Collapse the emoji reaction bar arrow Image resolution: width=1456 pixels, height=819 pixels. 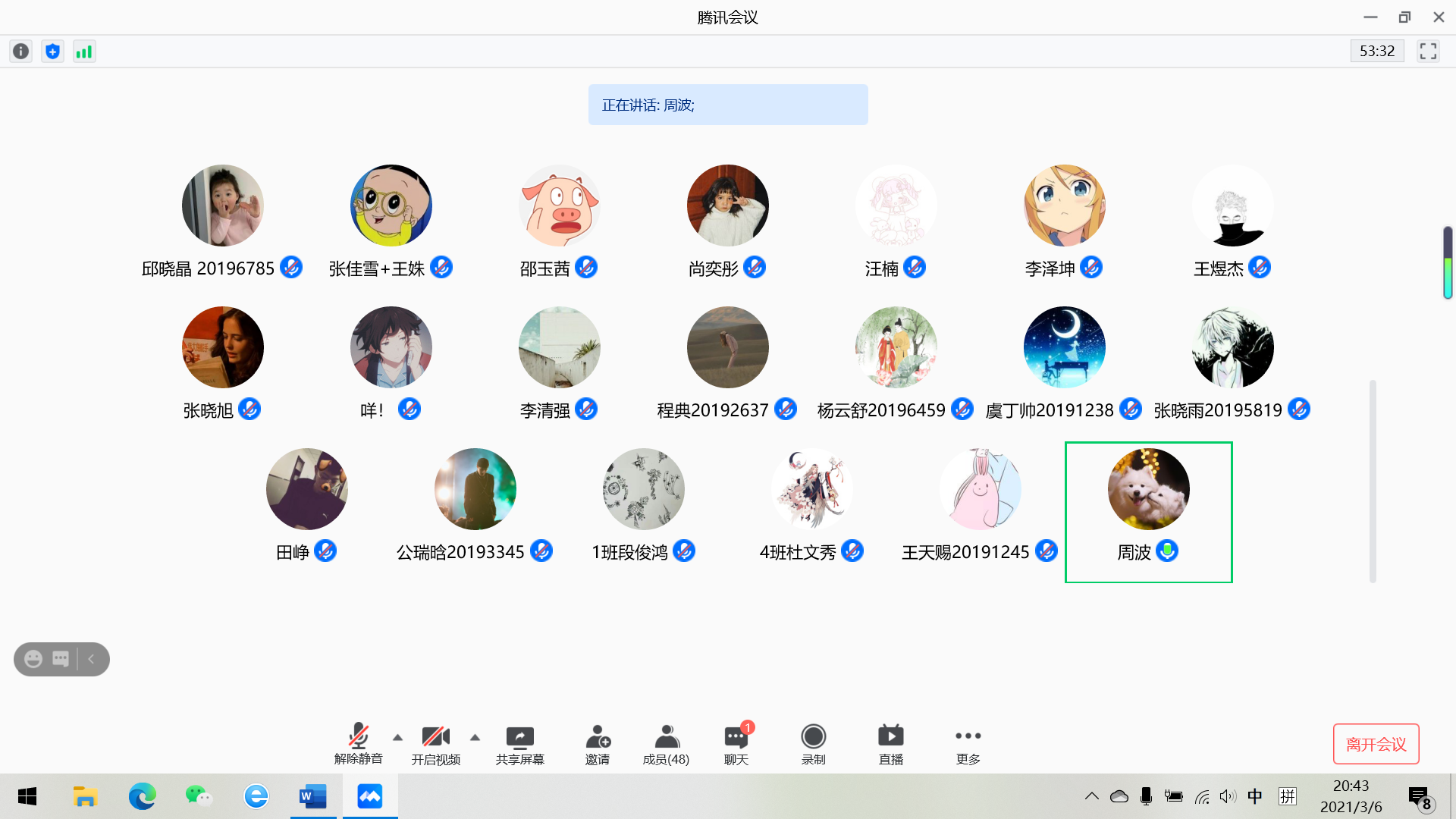pos(92,659)
